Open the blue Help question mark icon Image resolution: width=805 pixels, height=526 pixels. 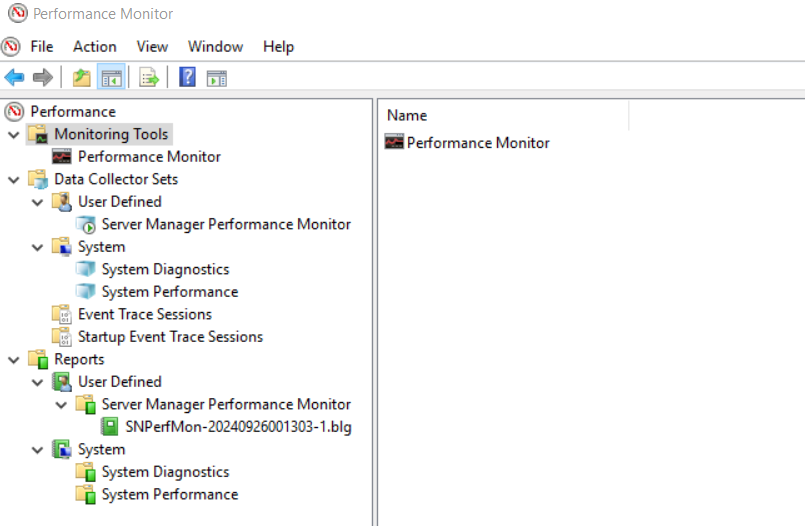pyautogui.click(x=187, y=77)
